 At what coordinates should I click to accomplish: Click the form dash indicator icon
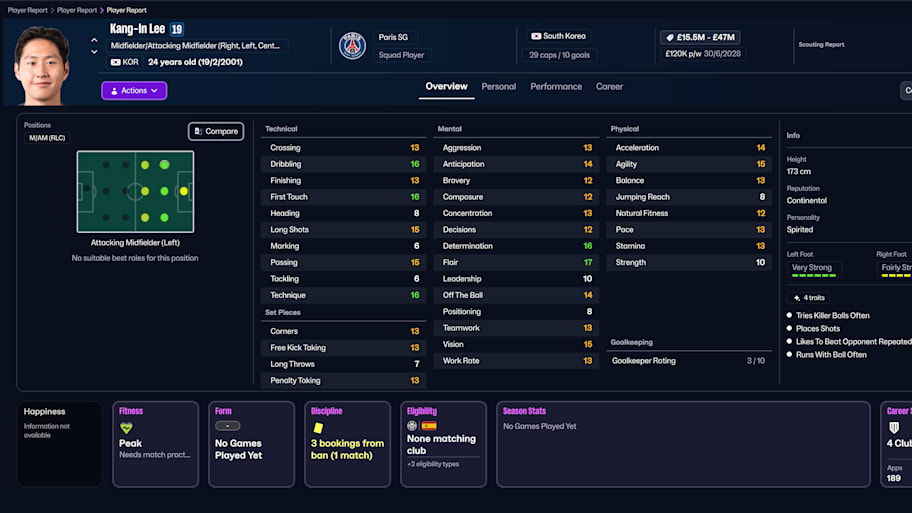tap(227, 426)
